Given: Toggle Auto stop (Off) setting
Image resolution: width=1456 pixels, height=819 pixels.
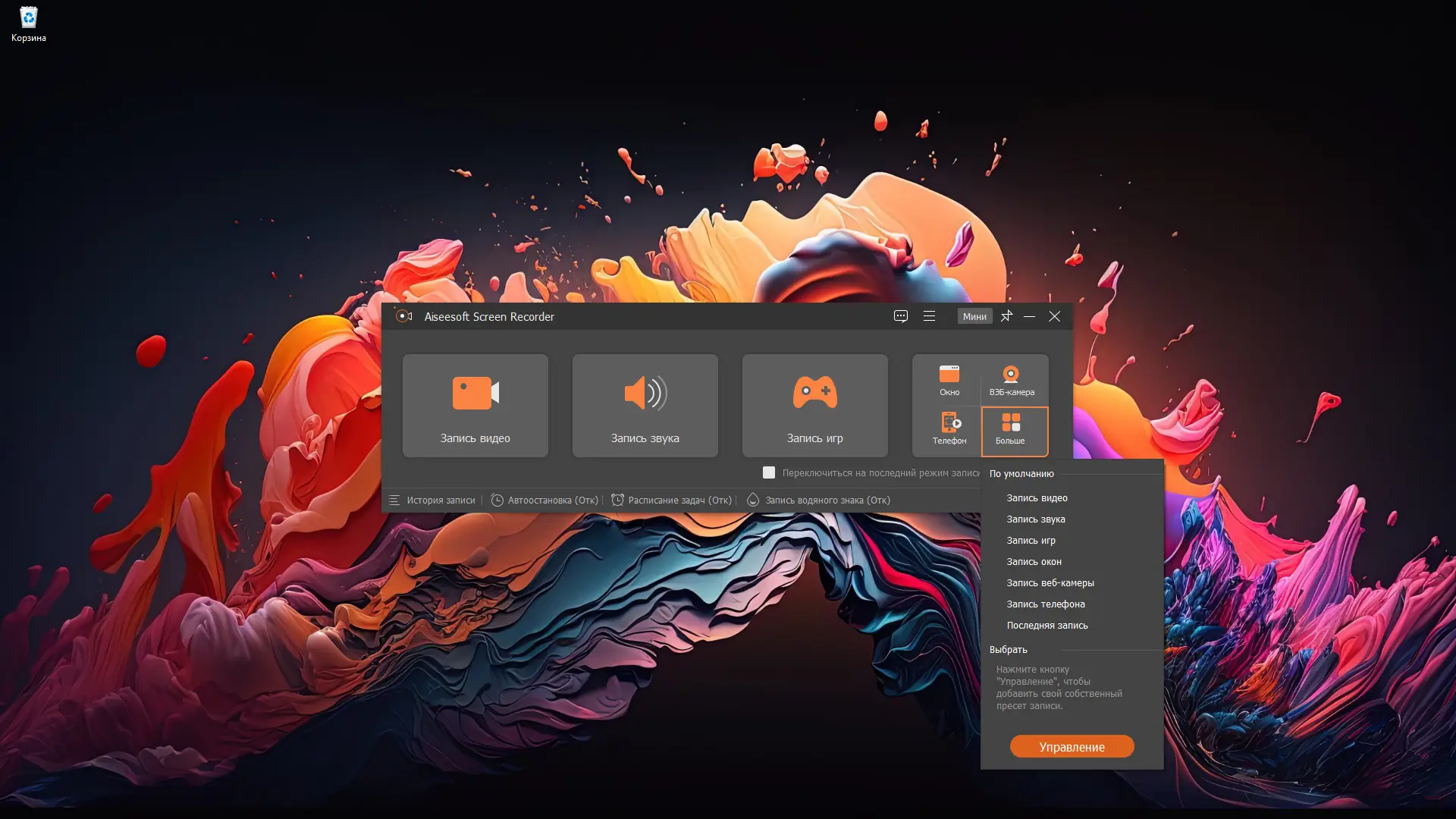Looking at the screenshot, I should 544,500.
